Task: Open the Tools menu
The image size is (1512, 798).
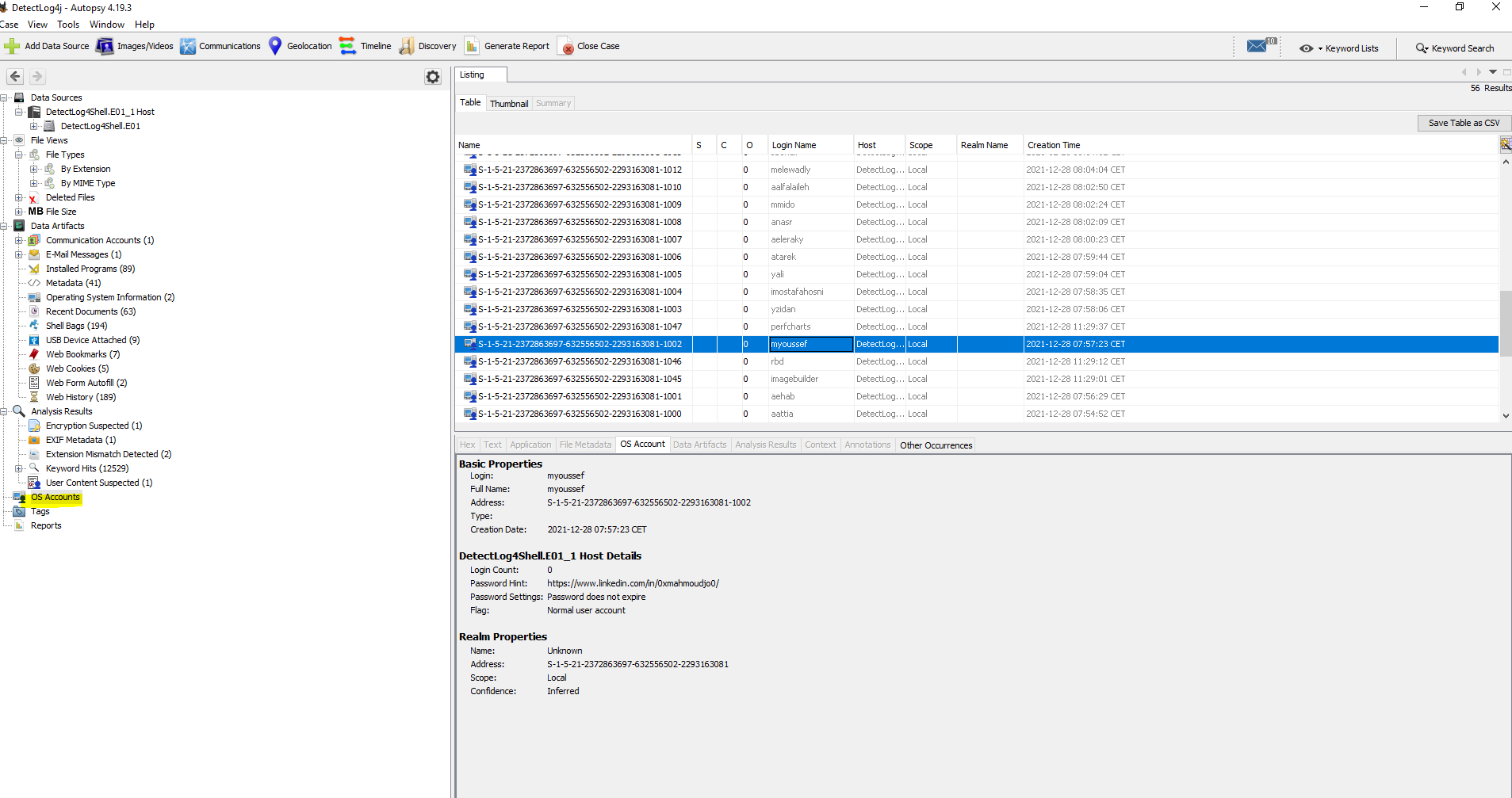Action: 68,25
